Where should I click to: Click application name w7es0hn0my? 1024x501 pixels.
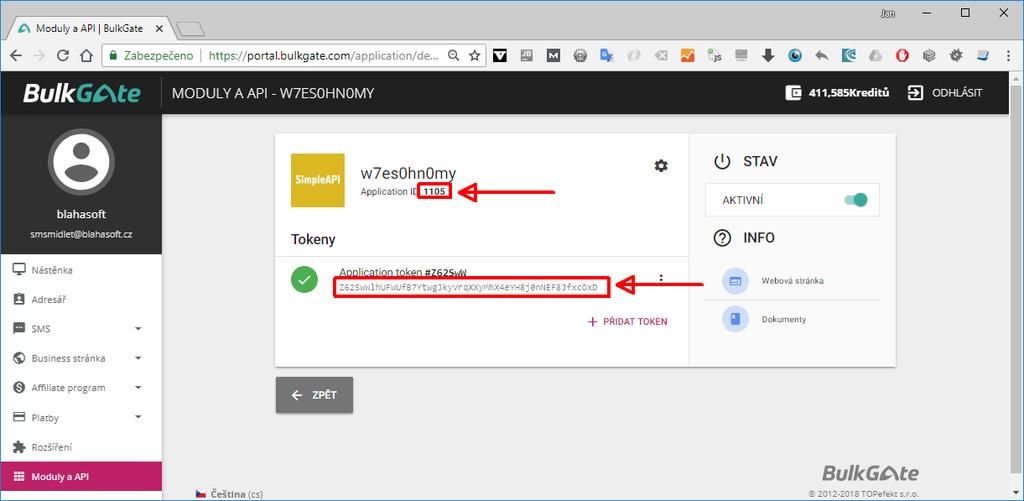point(408,173)
